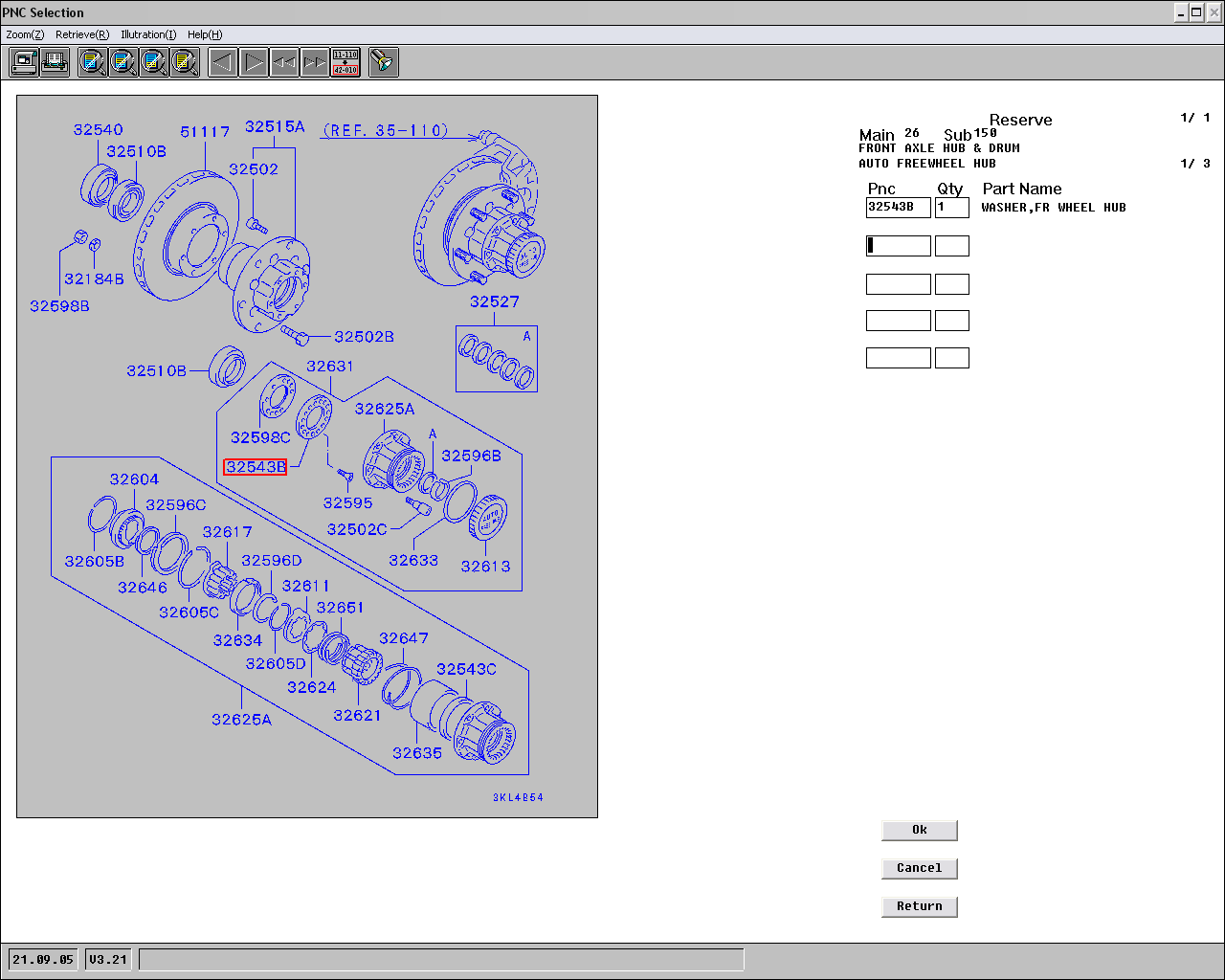Click the fourth magnifier document icon

pyautogui.click(x=185, y=62)
